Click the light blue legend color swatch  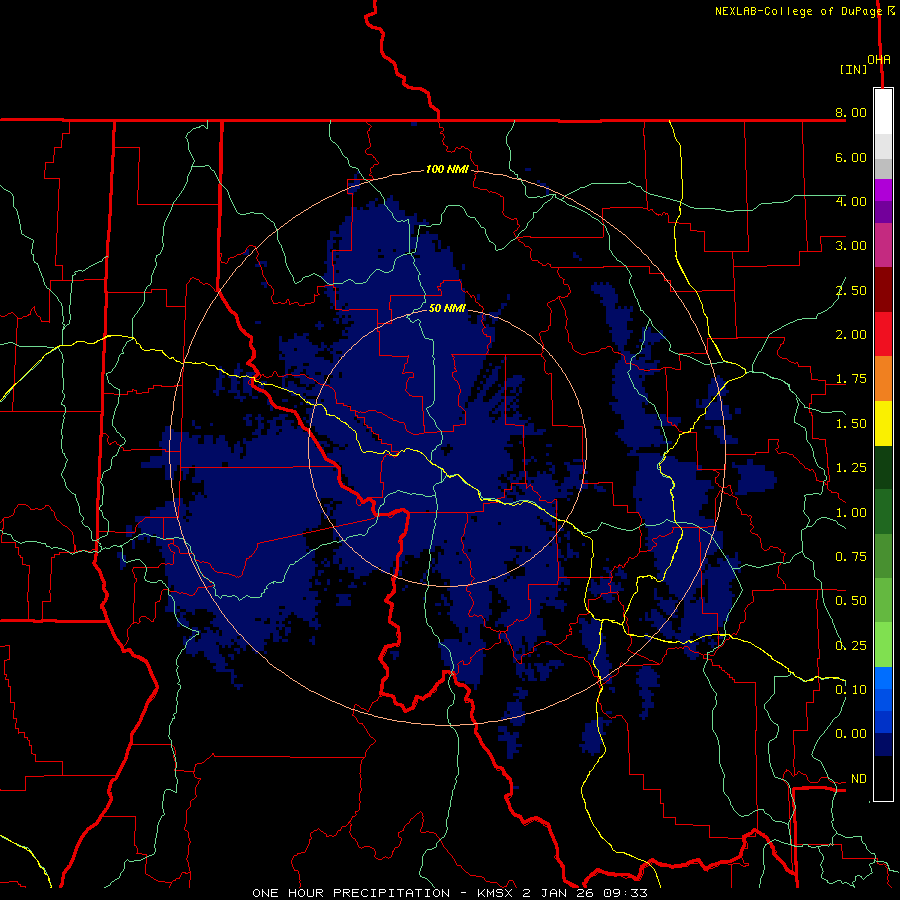pyautogui.click(x=883, y=678)
